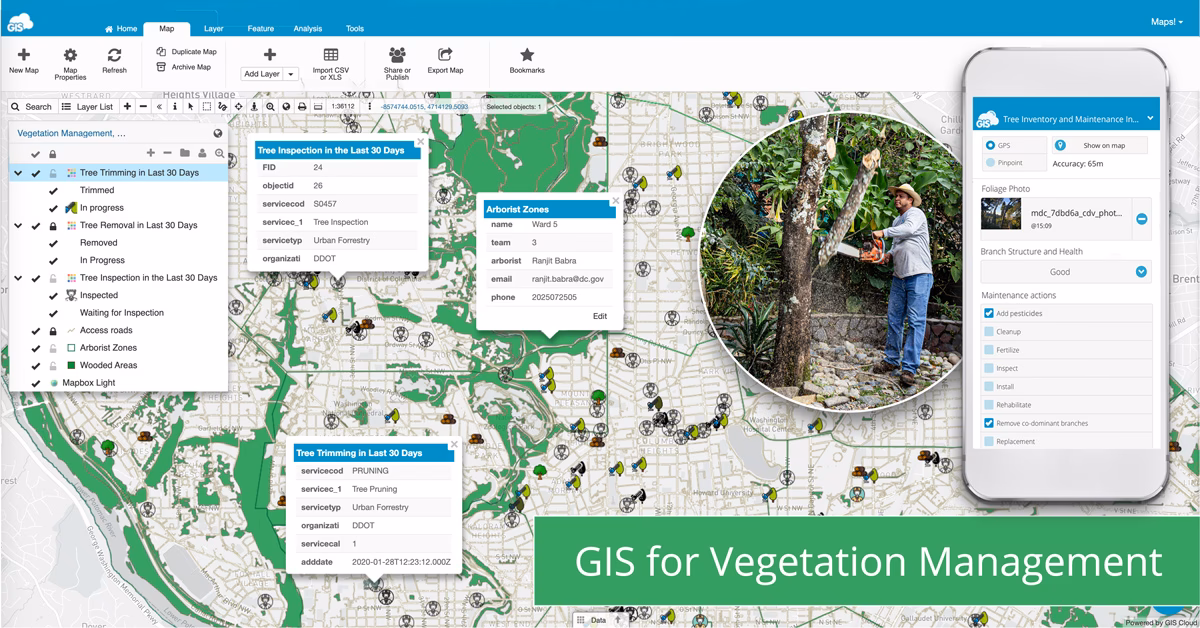Image resolution: width=1200 pixels, height=628 pixels.
Task: Open the Layer ribbon tab
Action: 213,29
